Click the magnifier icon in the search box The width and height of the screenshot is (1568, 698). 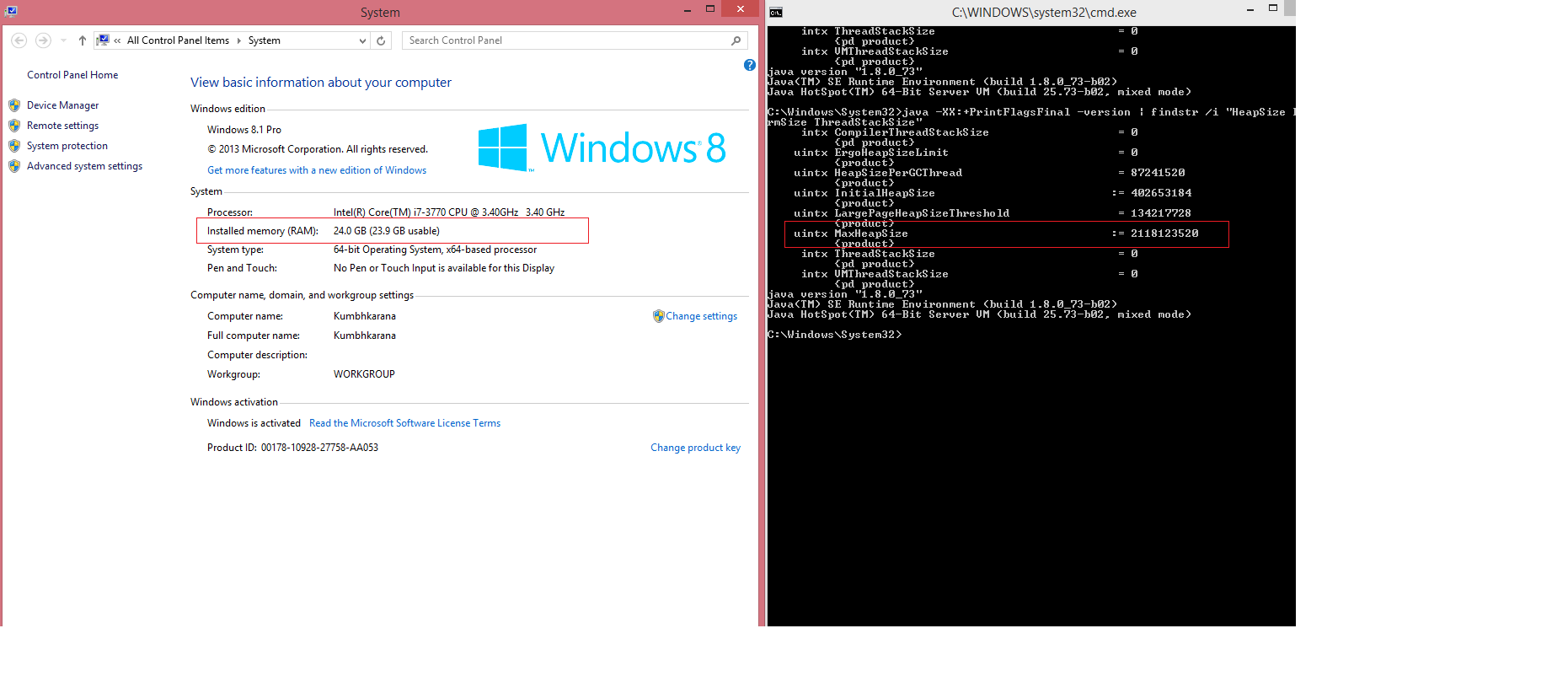pos(736,40)
